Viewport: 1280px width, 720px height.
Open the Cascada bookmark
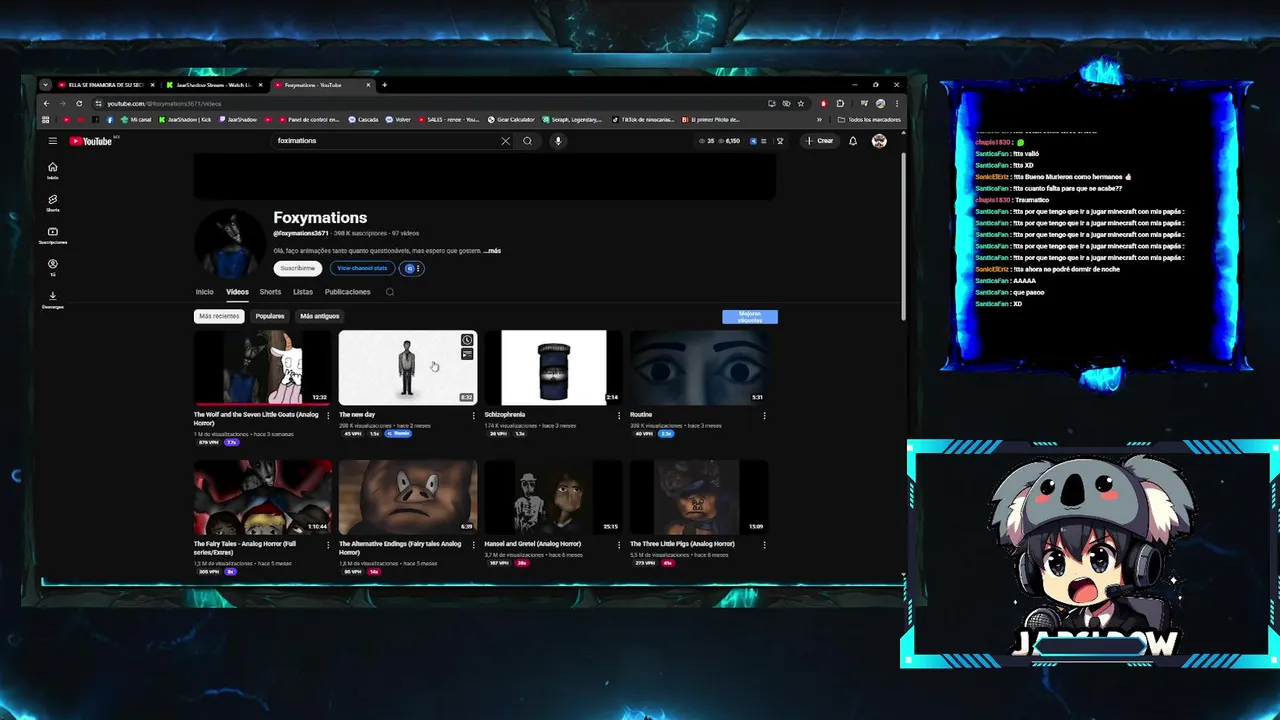tap(364, 119)
